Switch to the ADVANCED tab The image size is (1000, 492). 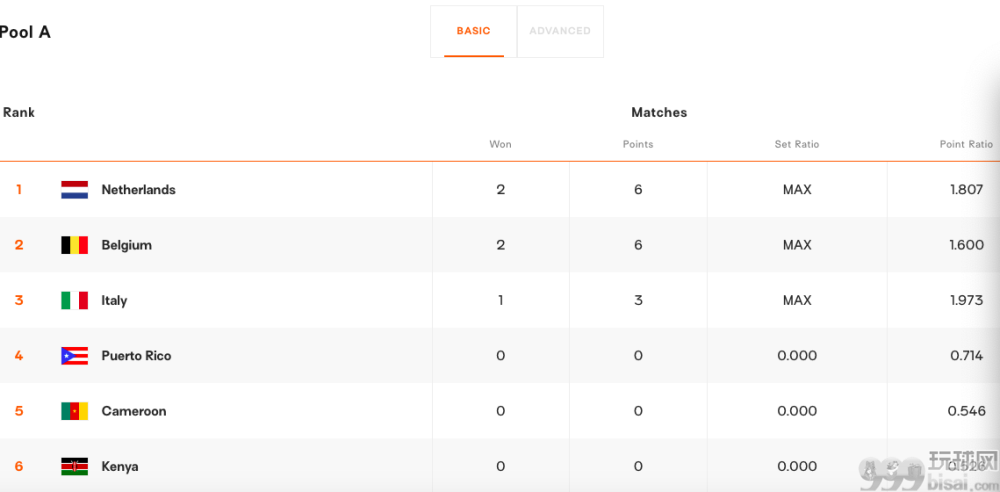560,31
